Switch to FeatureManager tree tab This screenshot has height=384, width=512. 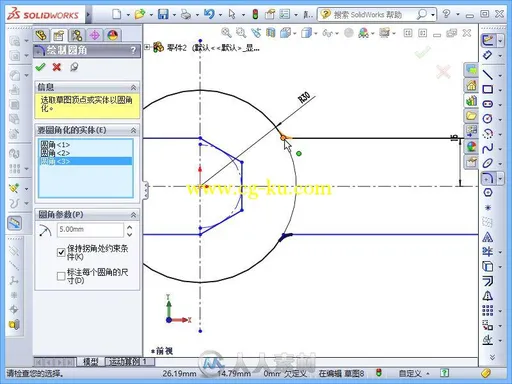[41, 35]
